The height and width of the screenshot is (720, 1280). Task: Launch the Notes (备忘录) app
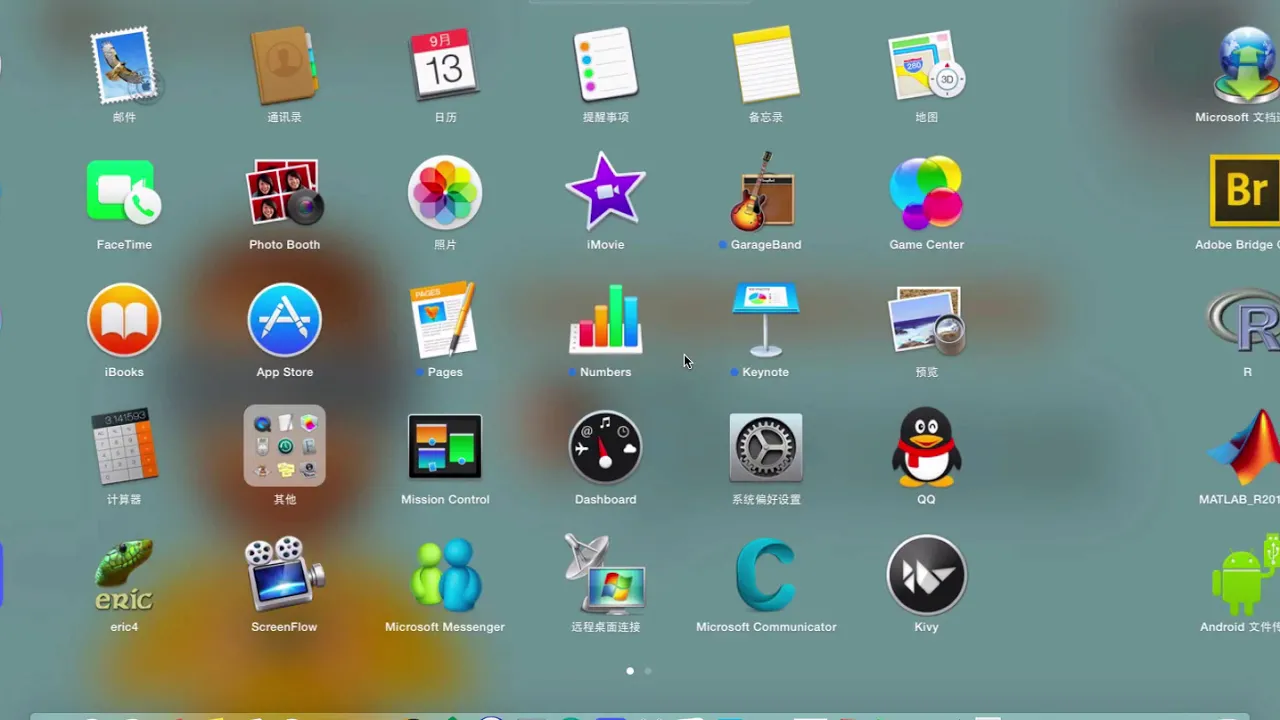point(766,66)
